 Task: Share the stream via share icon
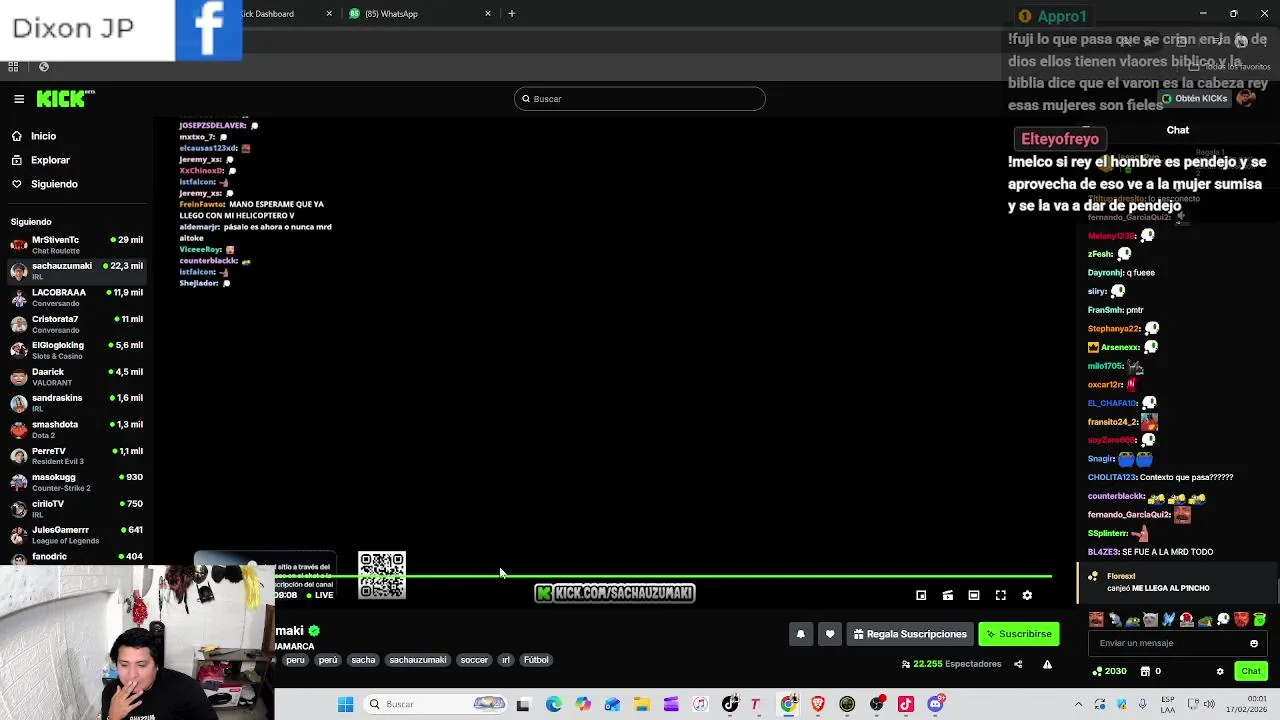pyautogui.click(x=1018, y=664)
